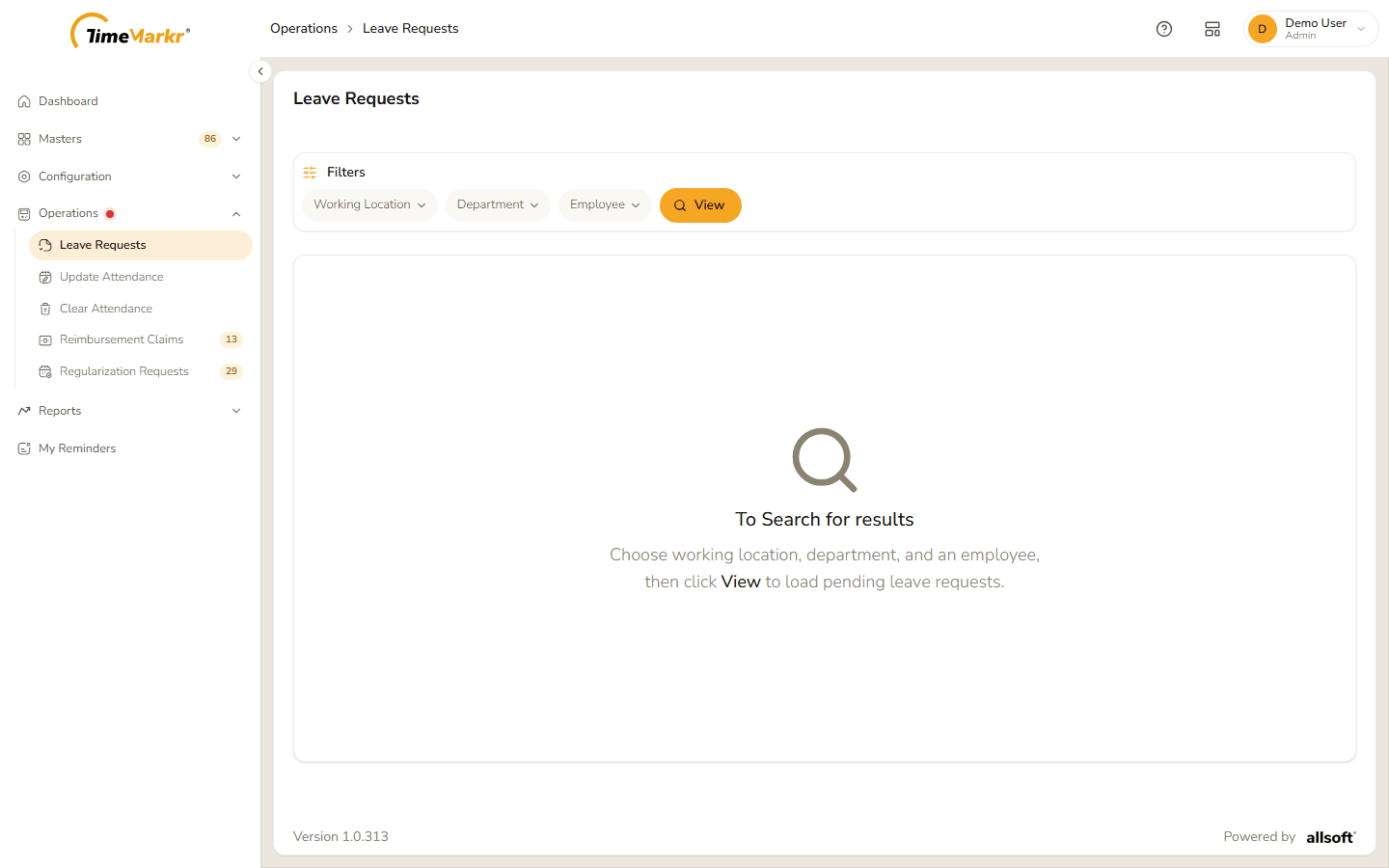The width and height of the screenshot is (1389, 868).
Task: Click the allsoft footer logo
Action: [1331, 837]
